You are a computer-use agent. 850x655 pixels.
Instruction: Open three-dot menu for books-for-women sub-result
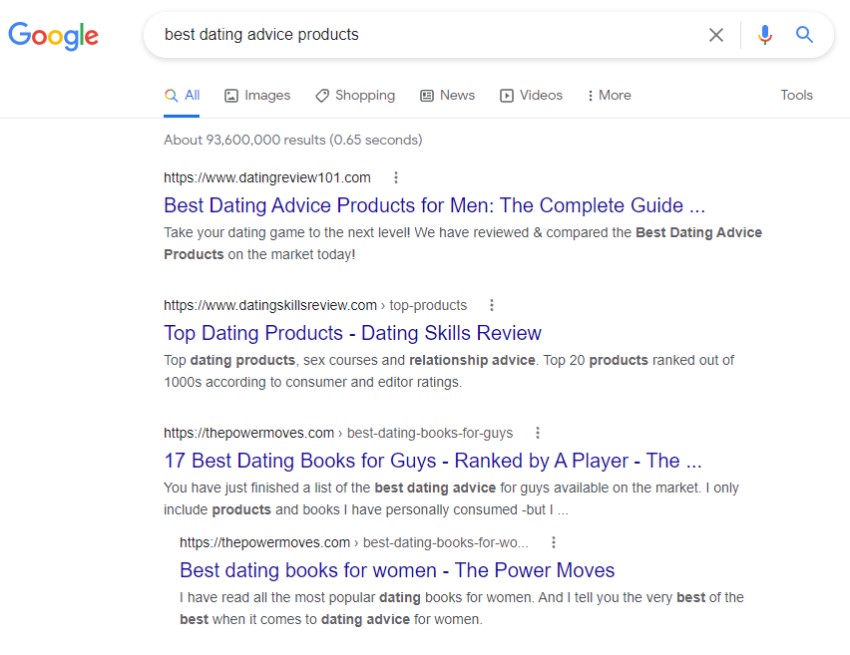554,543
